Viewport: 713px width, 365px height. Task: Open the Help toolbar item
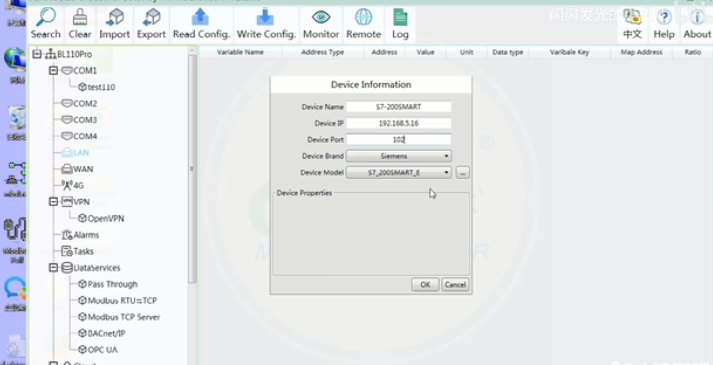tap(664, 25)
